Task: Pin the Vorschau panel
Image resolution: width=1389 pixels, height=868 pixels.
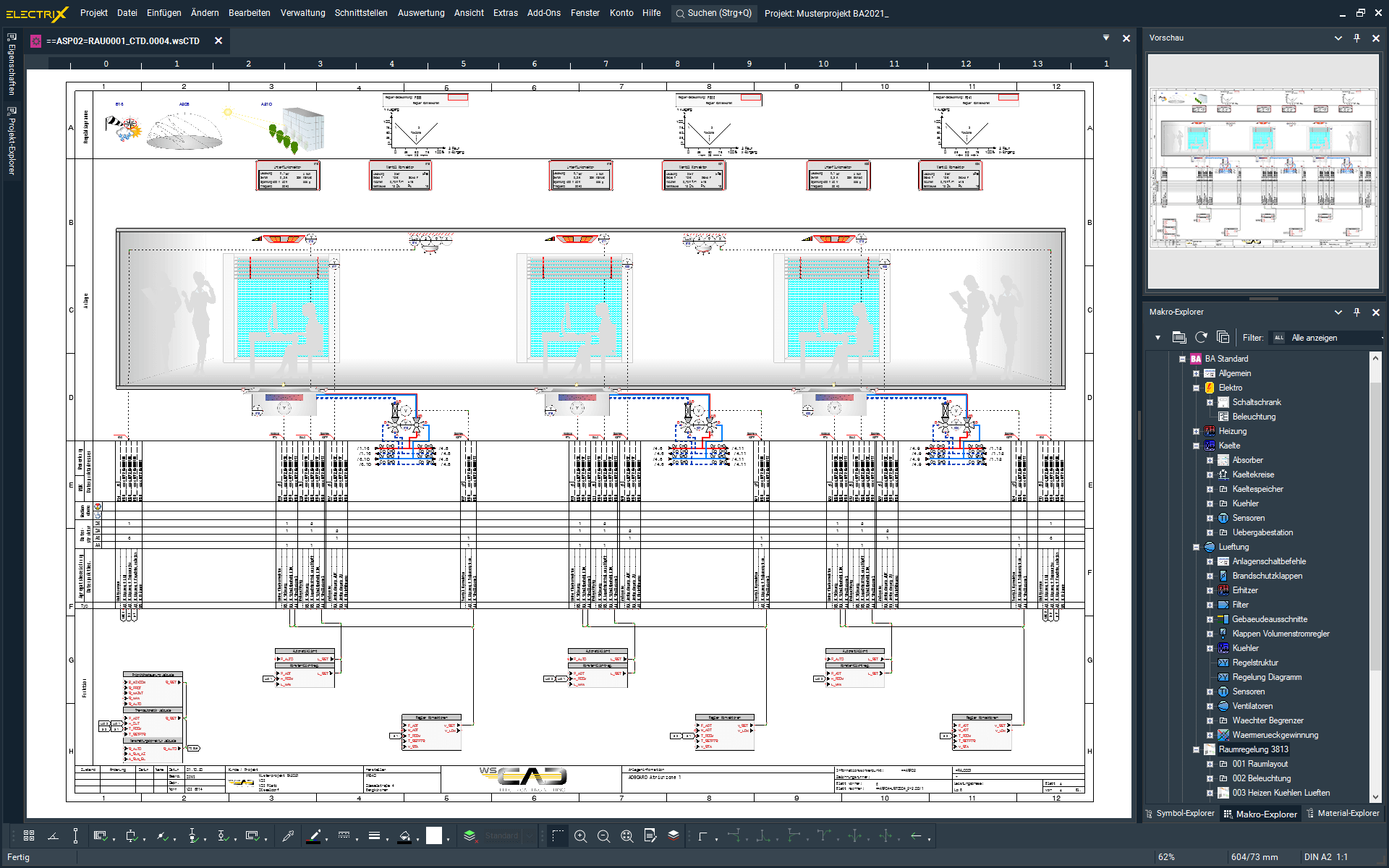Action: click(x=1357, y=38)
